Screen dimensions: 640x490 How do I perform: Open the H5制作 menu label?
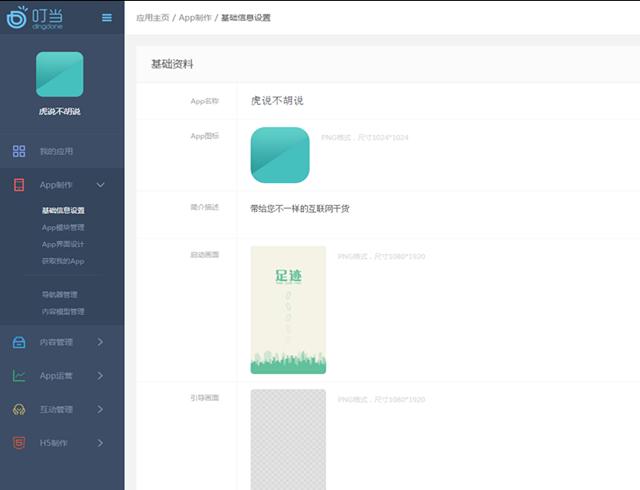coord(53,443)
